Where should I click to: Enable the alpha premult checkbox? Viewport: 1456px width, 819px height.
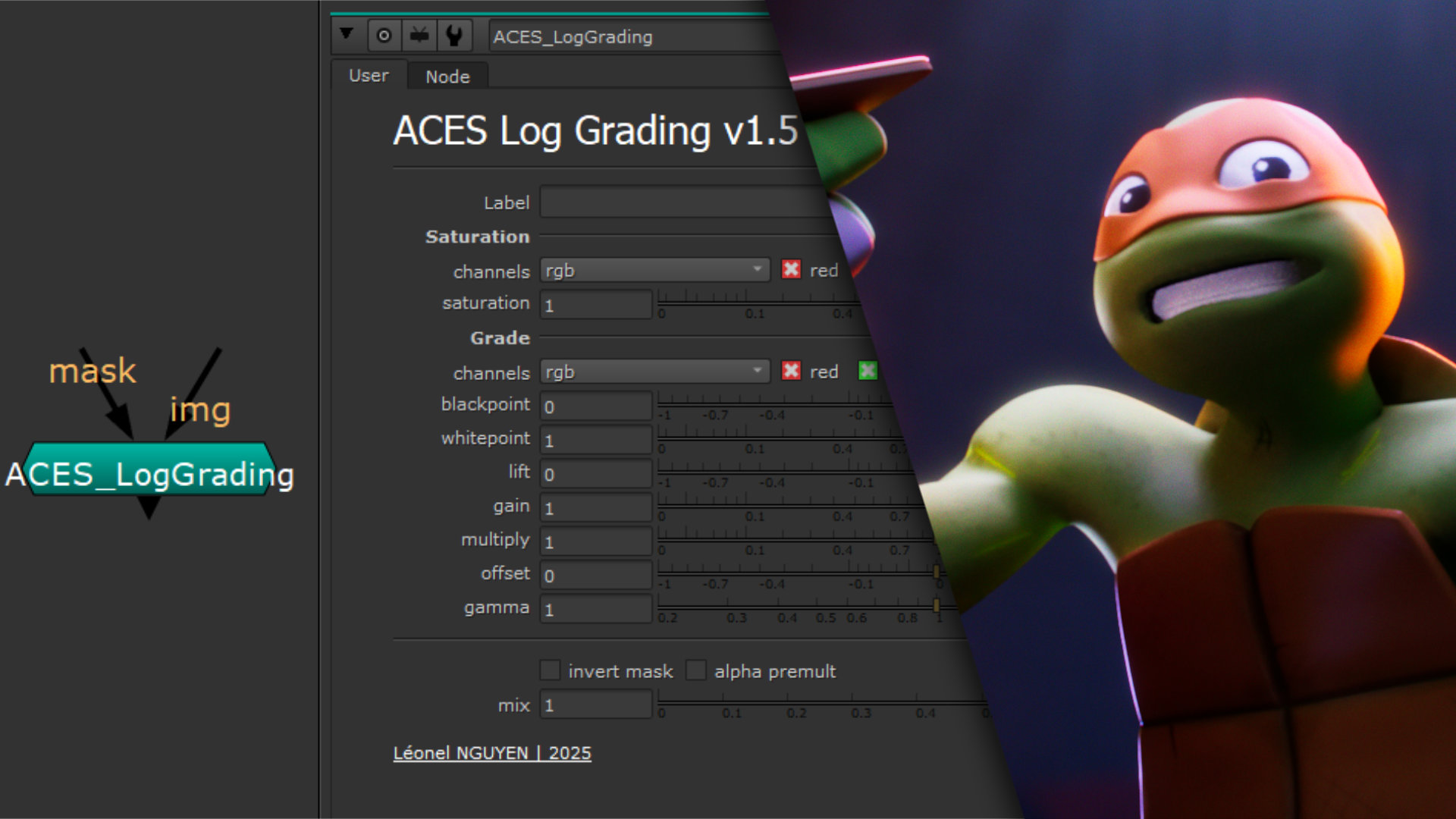click(x=695, y=670)
